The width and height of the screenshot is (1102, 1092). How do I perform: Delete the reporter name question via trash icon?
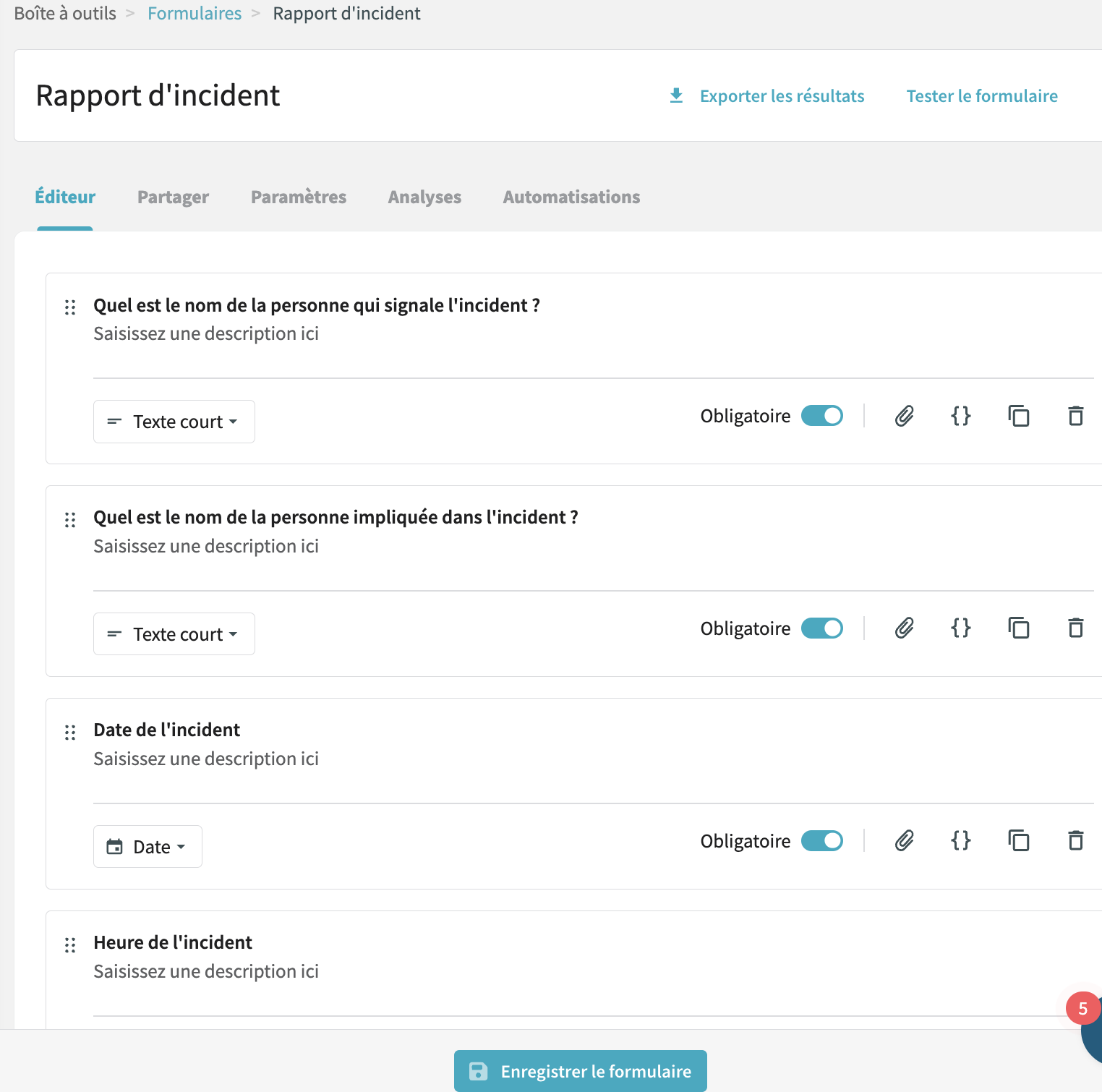(x=1075, y=416)
